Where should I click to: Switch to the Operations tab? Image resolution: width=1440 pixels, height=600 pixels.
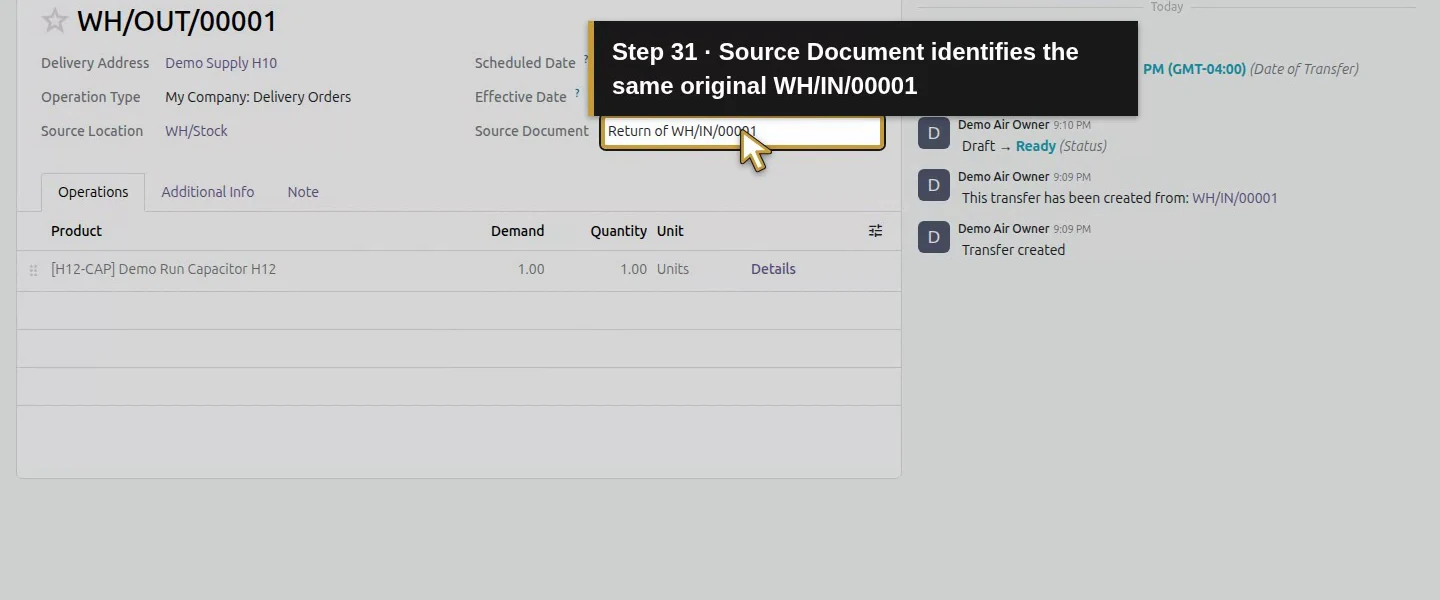pos(93,192)
